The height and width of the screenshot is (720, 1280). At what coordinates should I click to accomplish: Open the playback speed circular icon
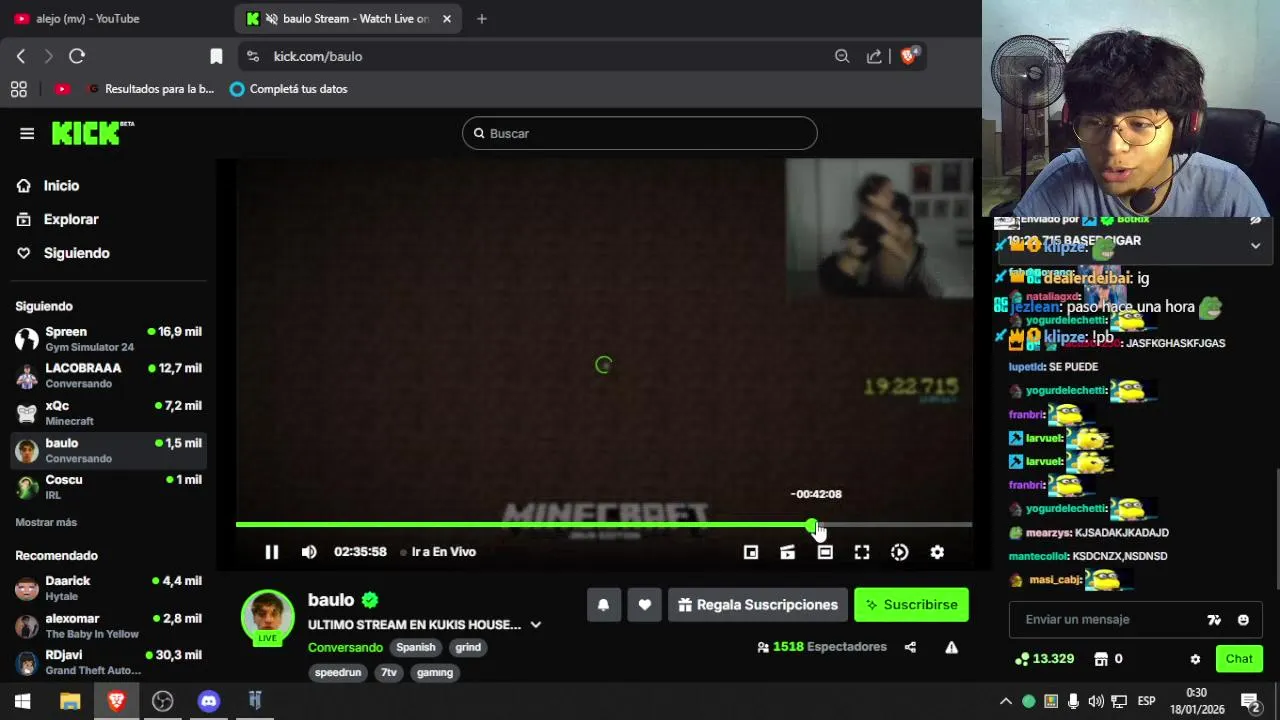[900, 552]
